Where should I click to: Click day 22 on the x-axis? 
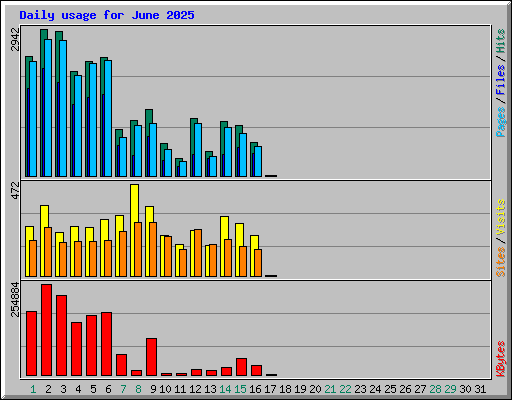coord(345,389)
